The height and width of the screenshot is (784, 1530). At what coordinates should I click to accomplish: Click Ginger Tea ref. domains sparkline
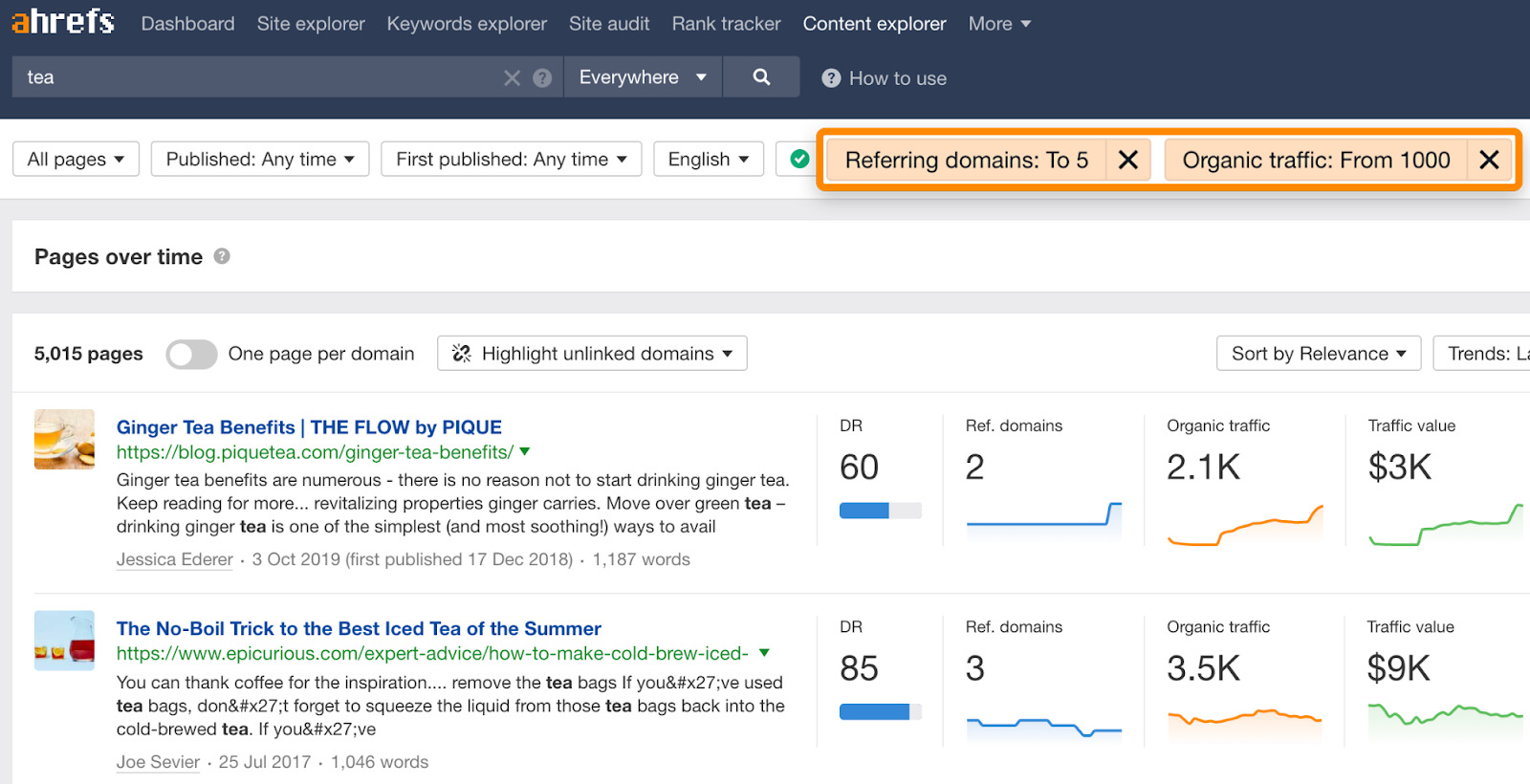(x=1044, y=521)
